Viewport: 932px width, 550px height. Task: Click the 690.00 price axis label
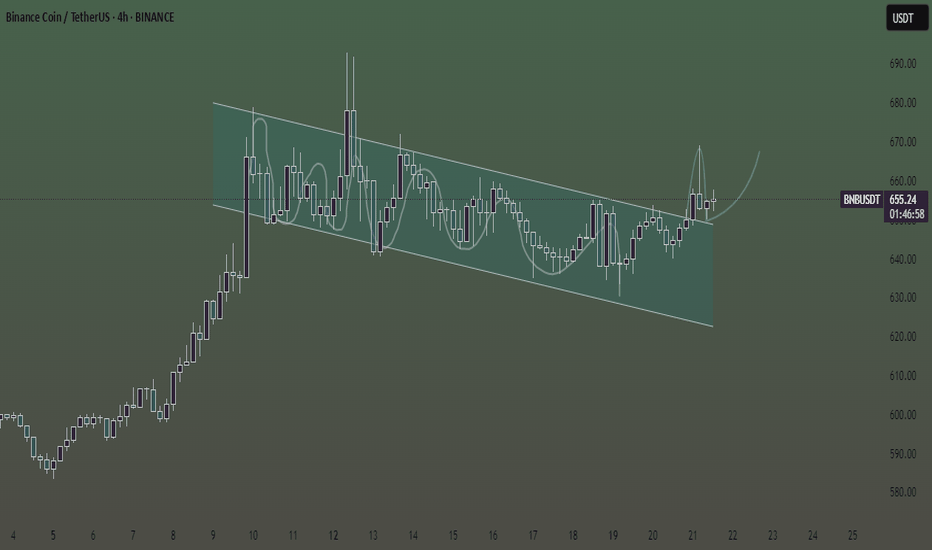(x=902, y=64)
